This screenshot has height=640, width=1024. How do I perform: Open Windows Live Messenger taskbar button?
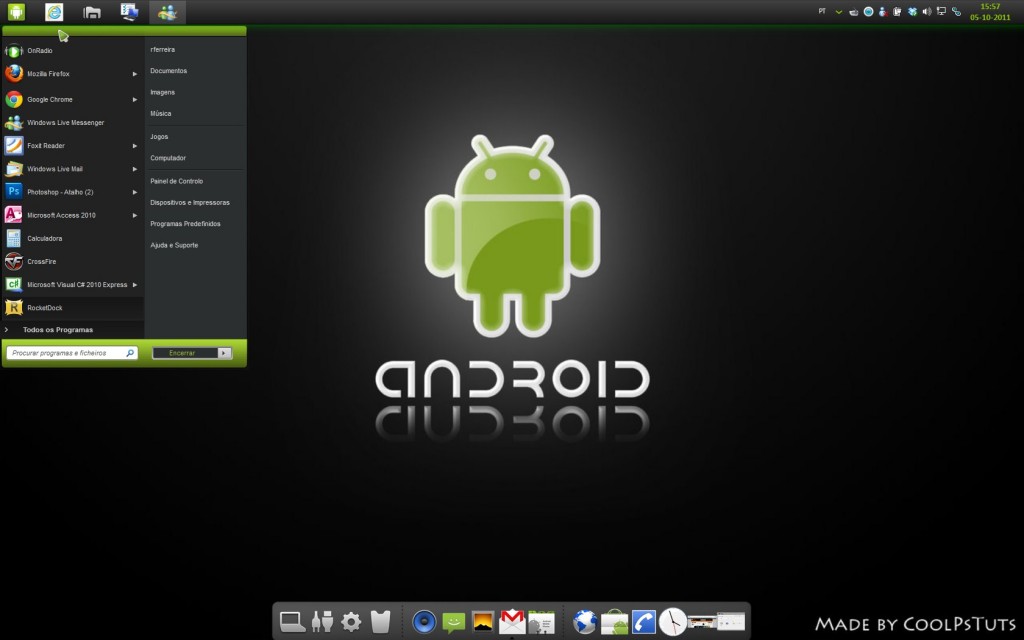point(167,12)
